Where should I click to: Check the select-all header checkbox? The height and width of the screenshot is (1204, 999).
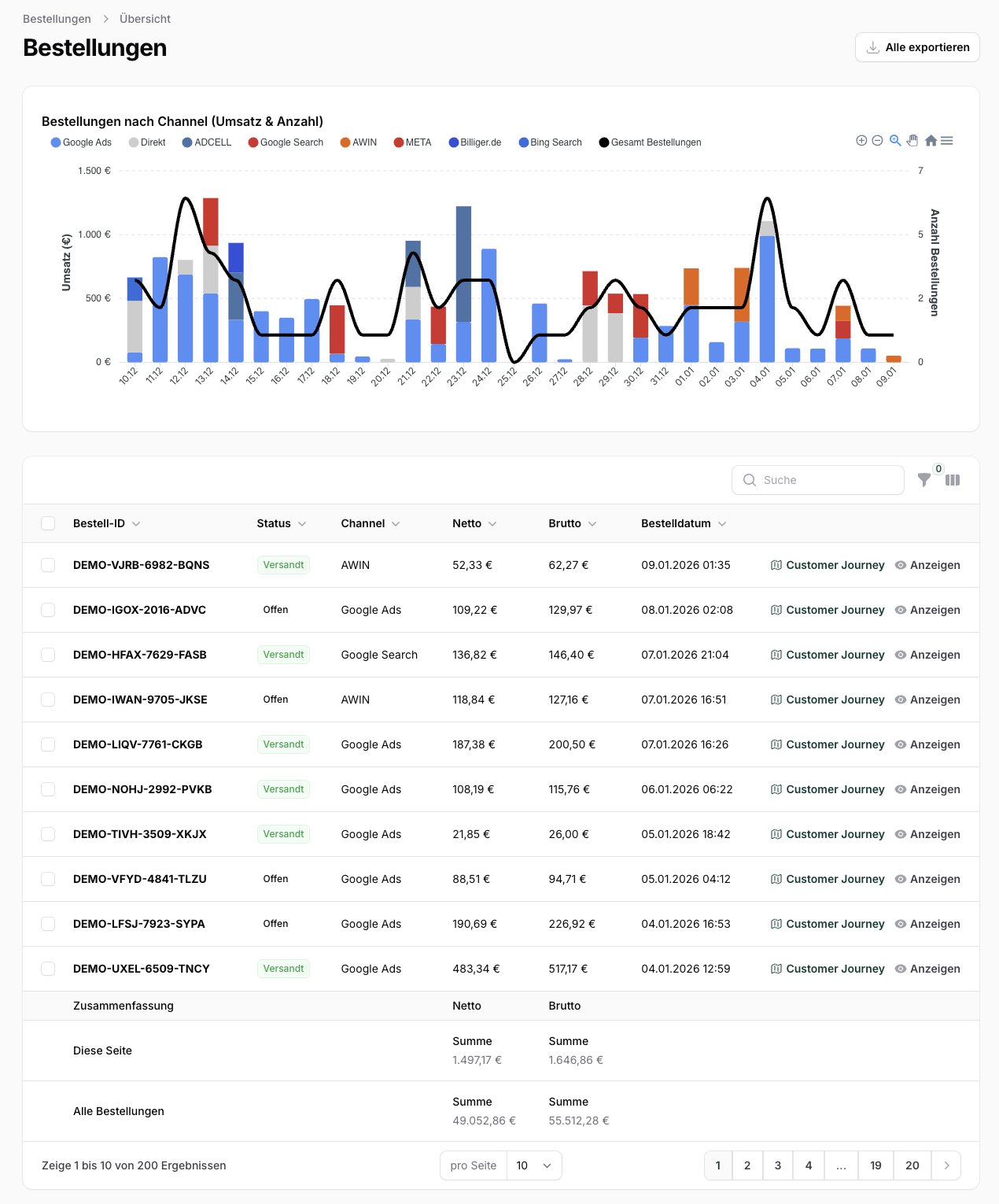(x=48, y=523)
